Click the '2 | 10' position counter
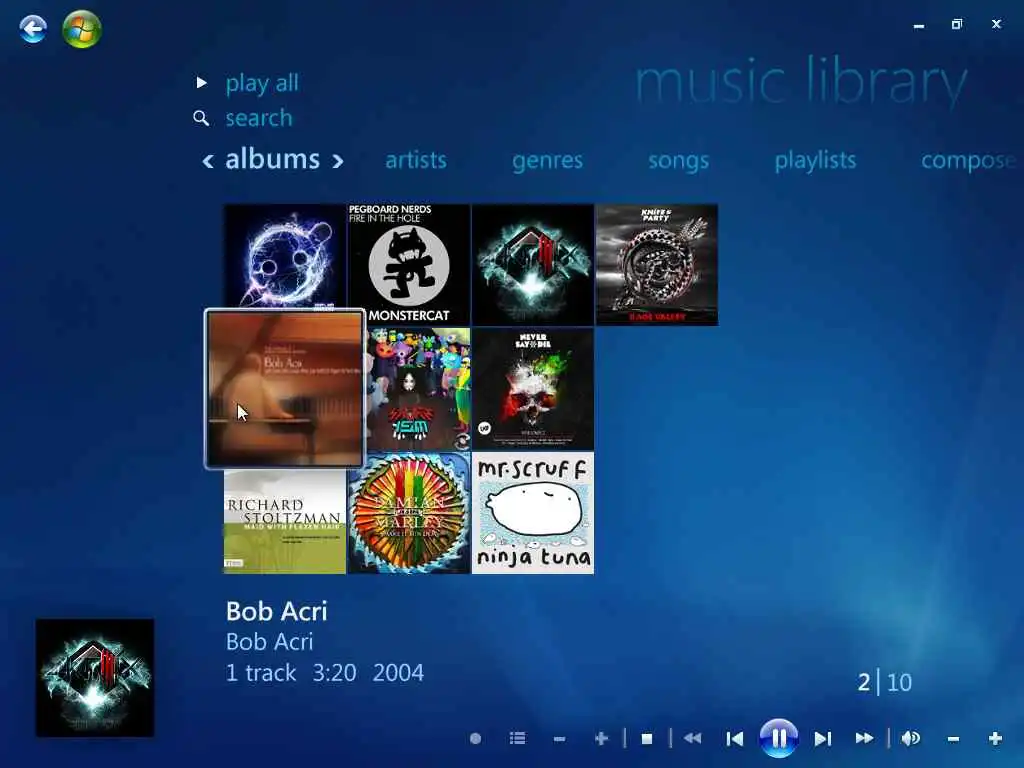This screenshot has width=1024, height=768. point(884,682)
